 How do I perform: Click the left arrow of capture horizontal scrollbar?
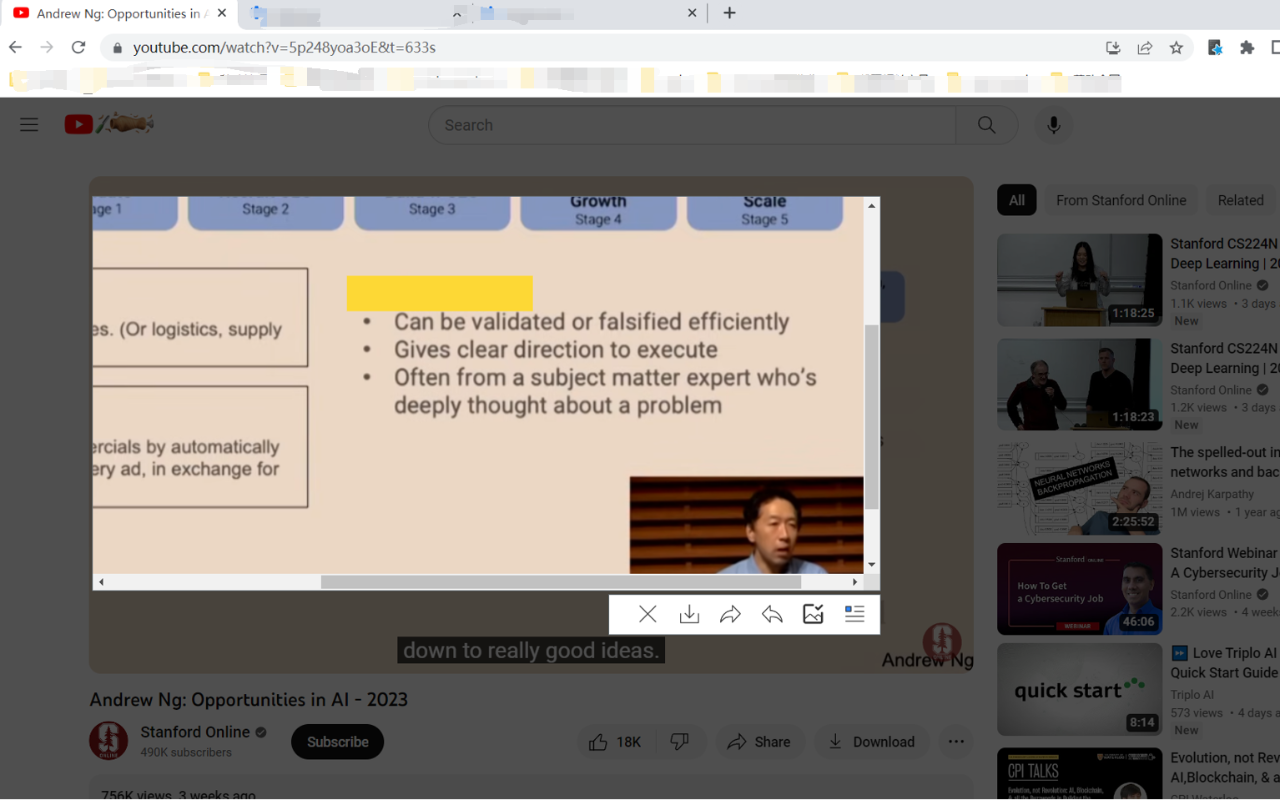(x=101, y=582)
